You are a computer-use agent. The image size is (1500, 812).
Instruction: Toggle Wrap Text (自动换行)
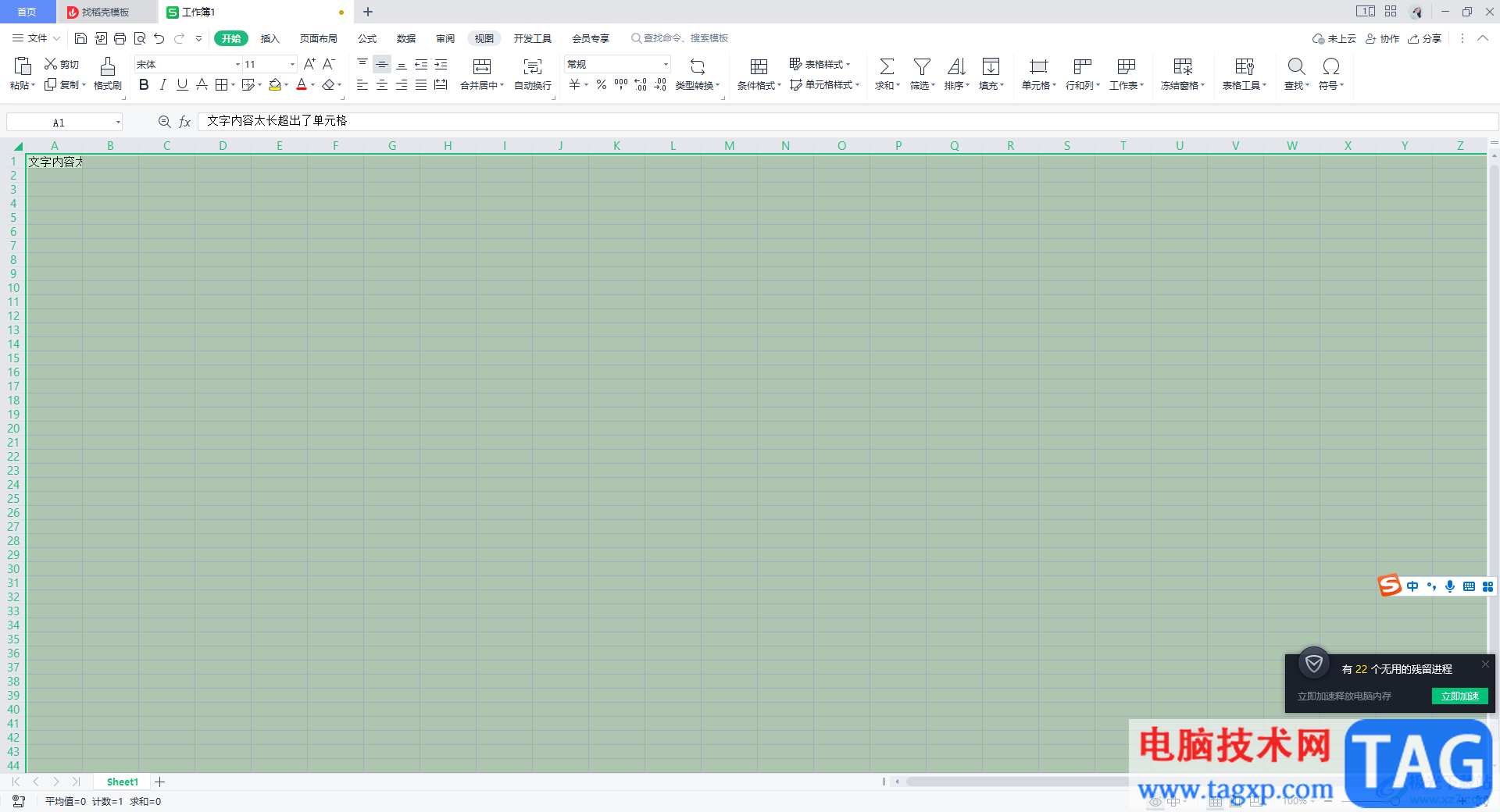(x=533, y=73)
